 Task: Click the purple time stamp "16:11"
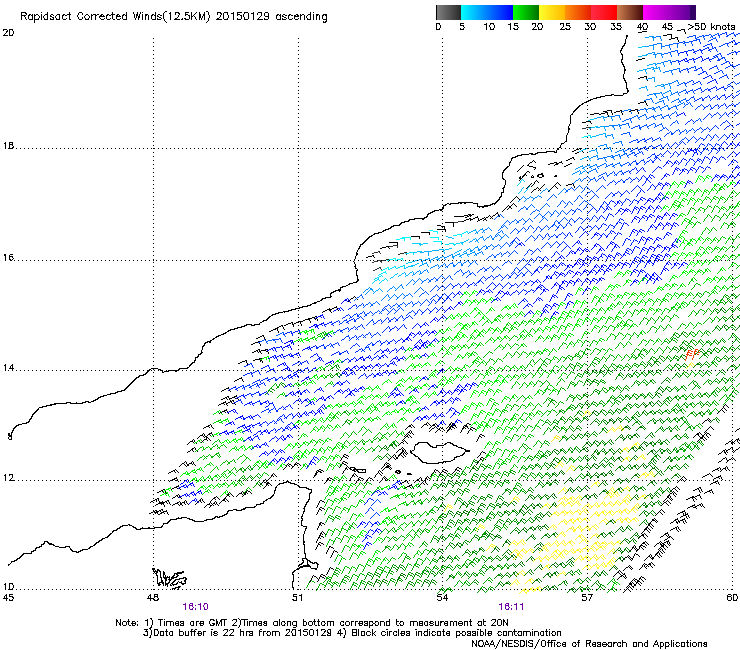(x=511, y=607)
